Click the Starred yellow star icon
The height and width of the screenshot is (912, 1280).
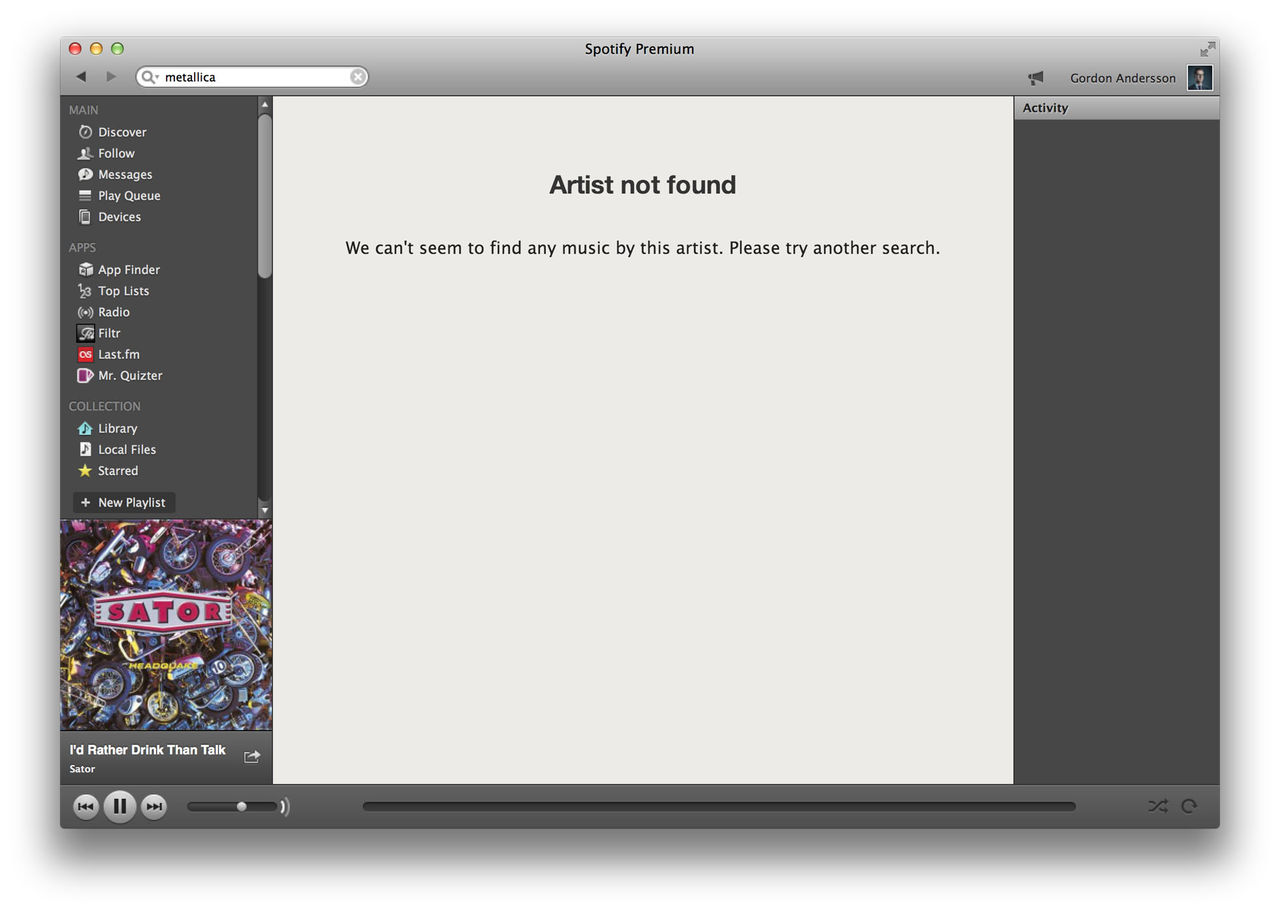85,470
